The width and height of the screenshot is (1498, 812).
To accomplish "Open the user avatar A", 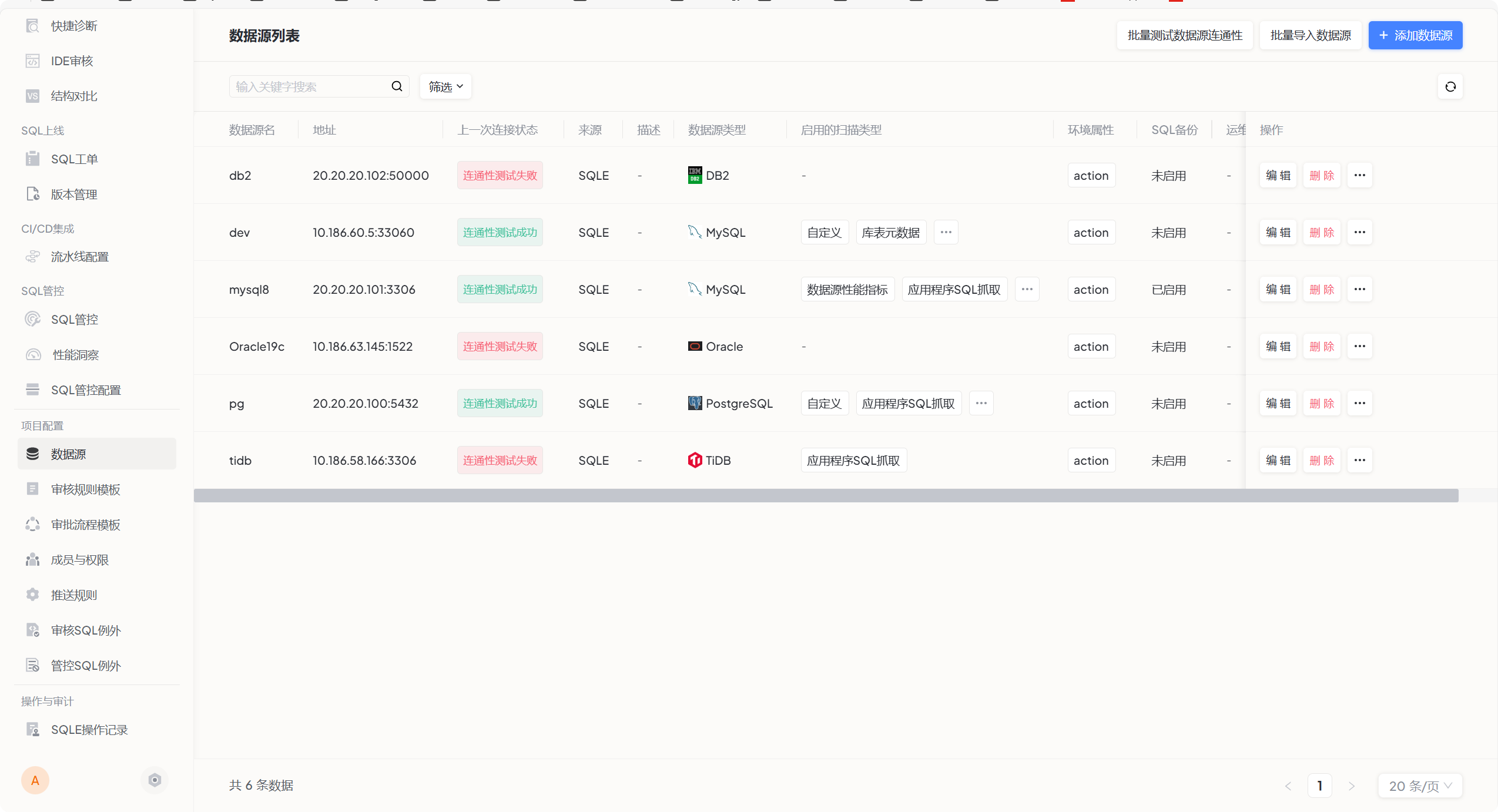I will (35, 780).
